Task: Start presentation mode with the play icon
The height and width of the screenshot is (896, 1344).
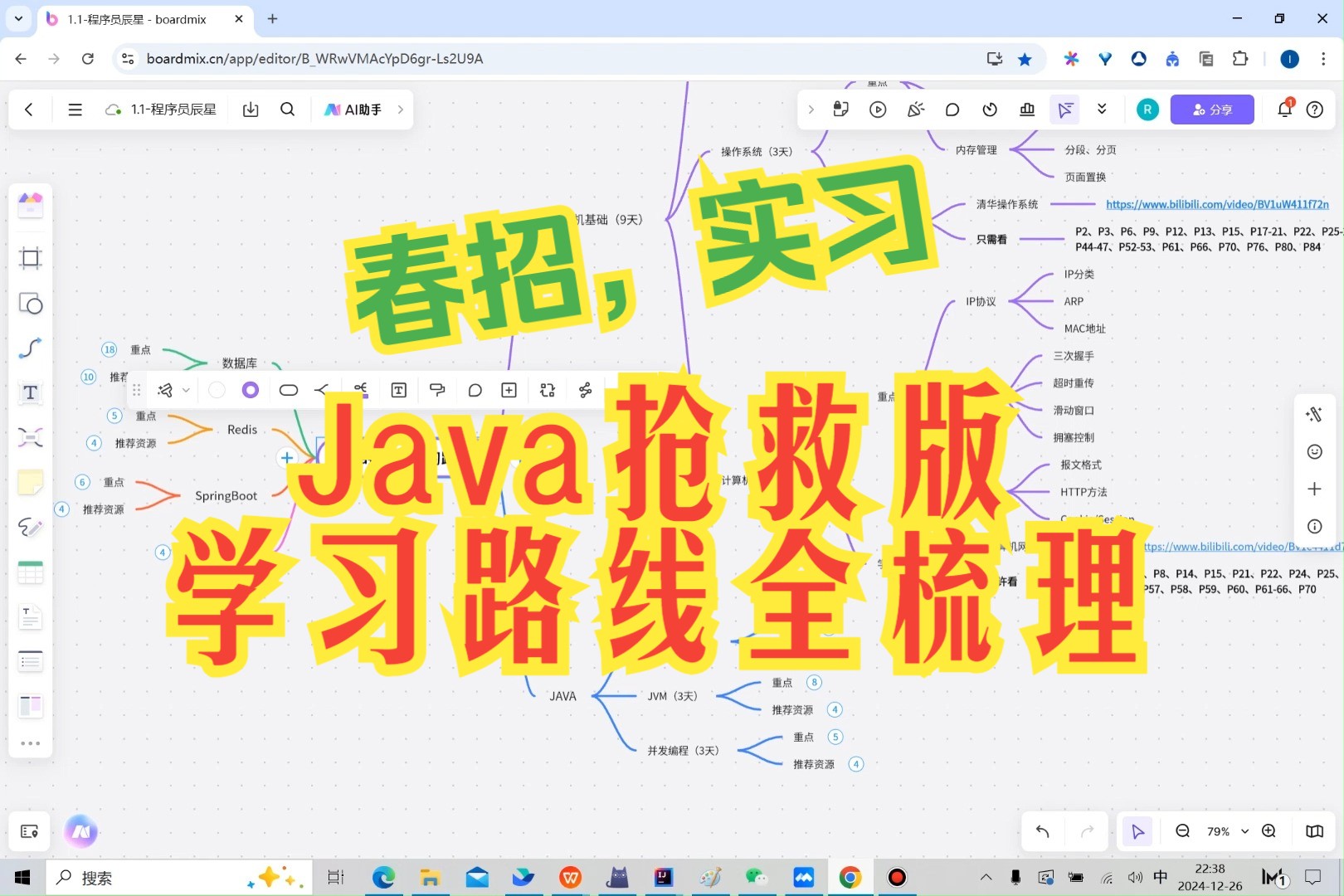Action: (877, 109)
